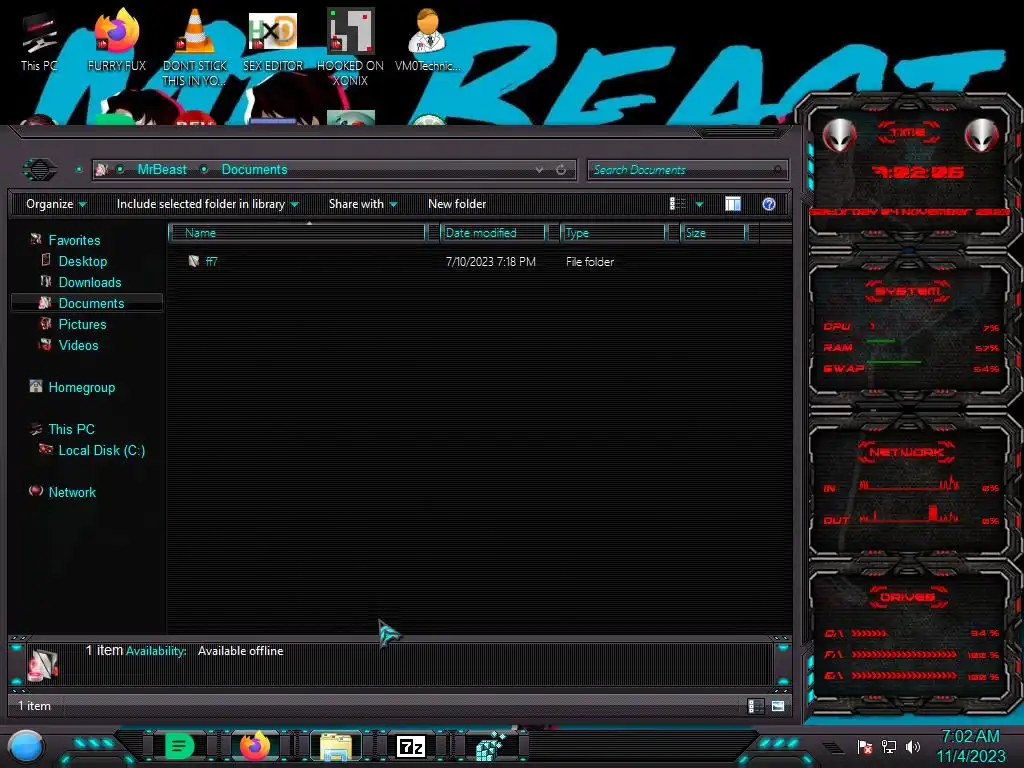Open Videos in the navigation pane

click(78, 345)
